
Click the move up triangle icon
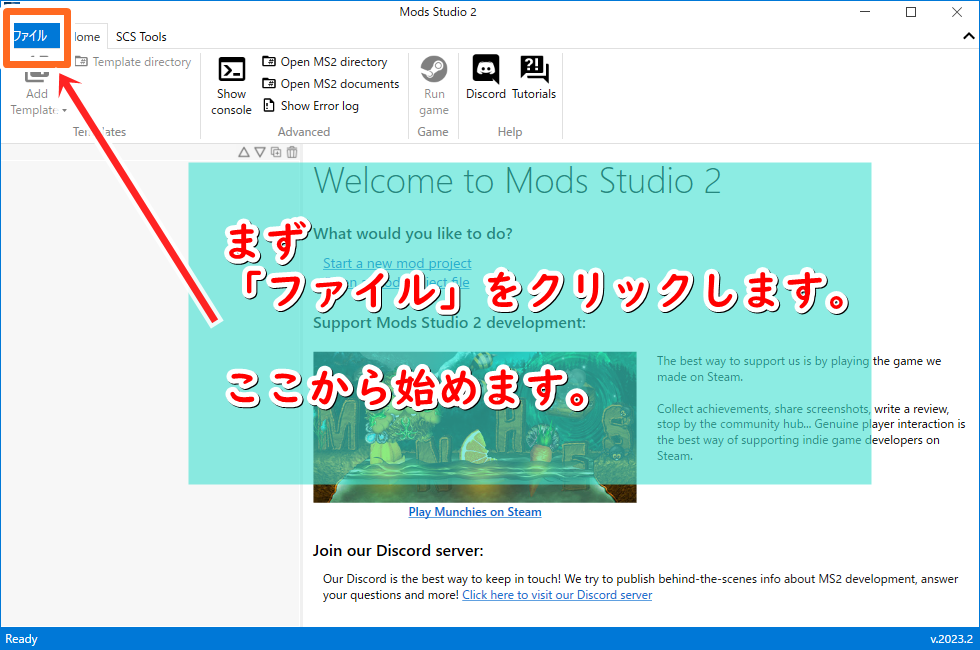point(244,152)
